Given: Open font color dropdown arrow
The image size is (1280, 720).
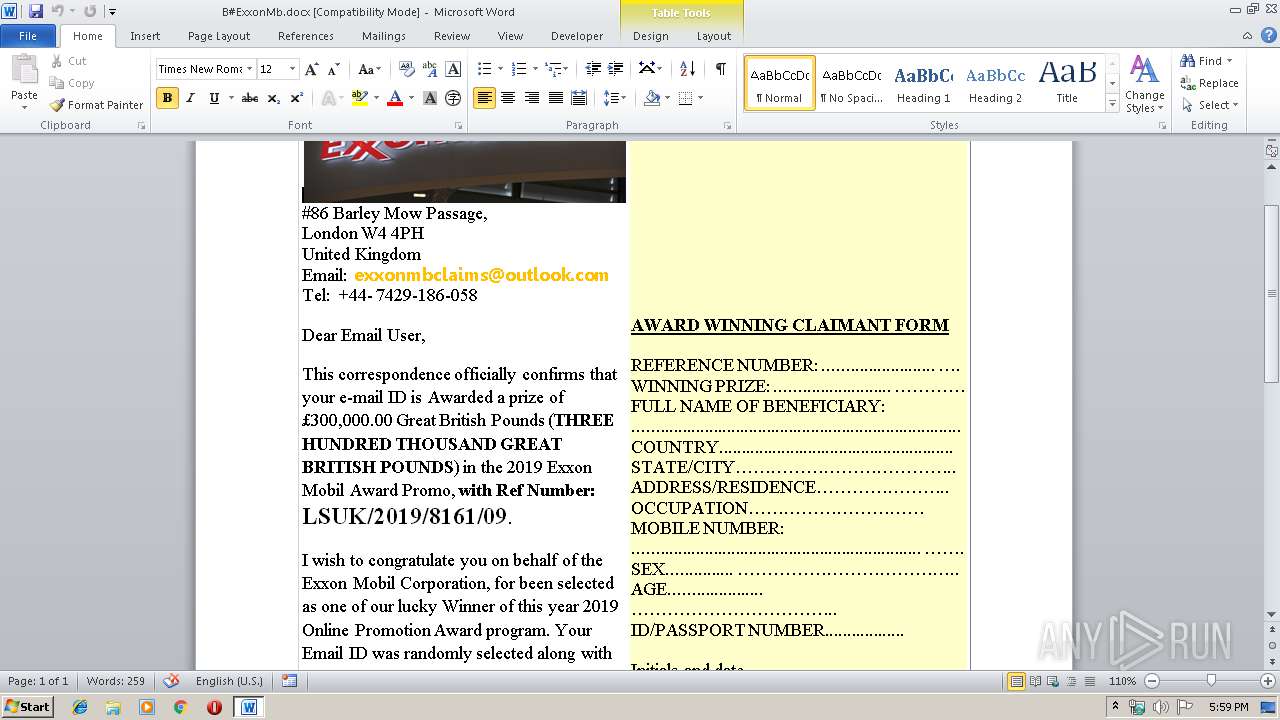Looking at the screenshot, I should click(411, 98).
